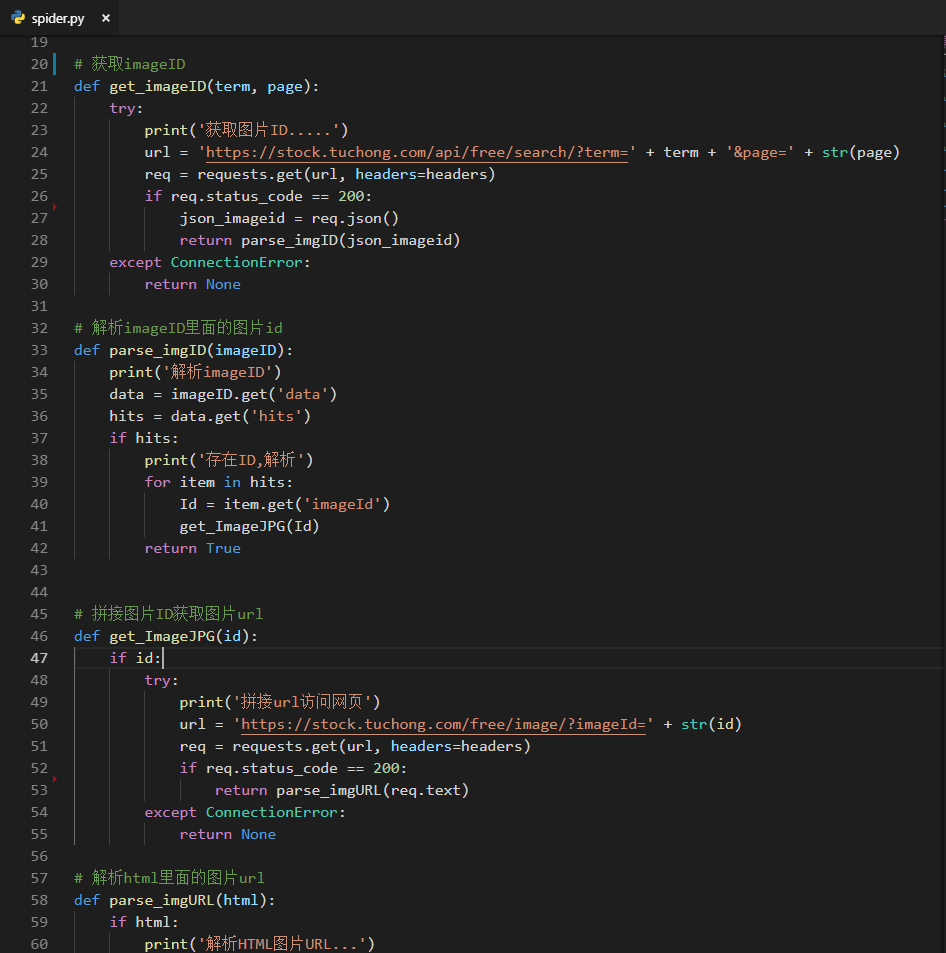Click the print('存在ID,解析') statement
The height and width of the screenshot is (953, 946).
point(229,460)
